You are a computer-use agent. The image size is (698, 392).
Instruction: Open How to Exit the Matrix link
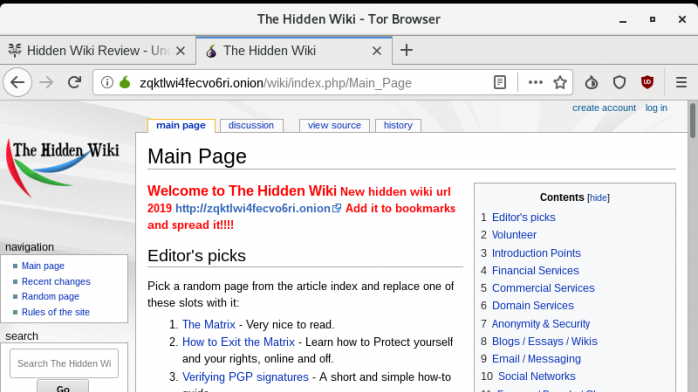238,342
